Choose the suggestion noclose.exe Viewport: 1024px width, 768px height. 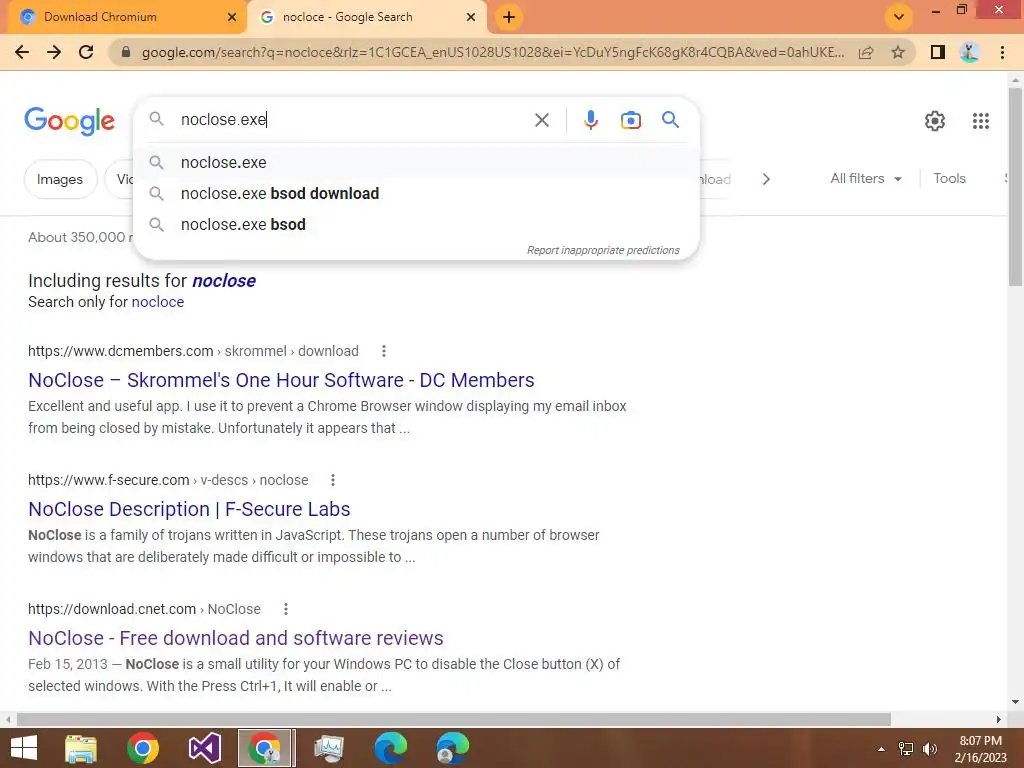tap(416, 162)
